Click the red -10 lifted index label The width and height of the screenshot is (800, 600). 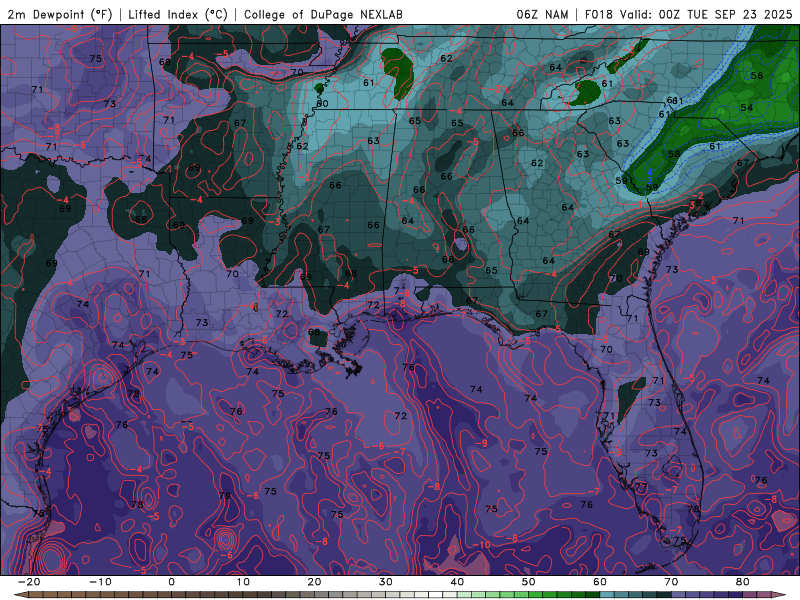point(482,545)
